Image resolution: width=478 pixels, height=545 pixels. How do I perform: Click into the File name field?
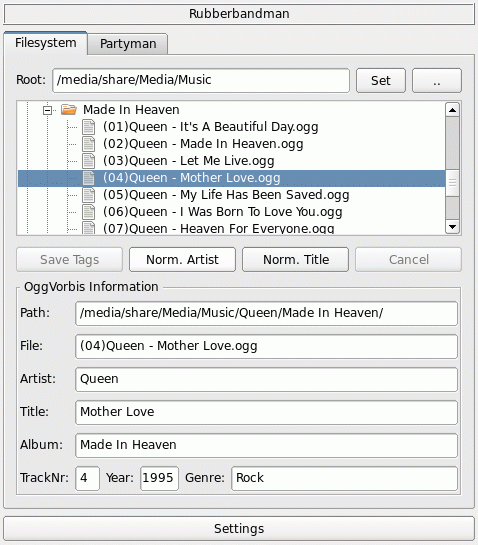[266, 347]
